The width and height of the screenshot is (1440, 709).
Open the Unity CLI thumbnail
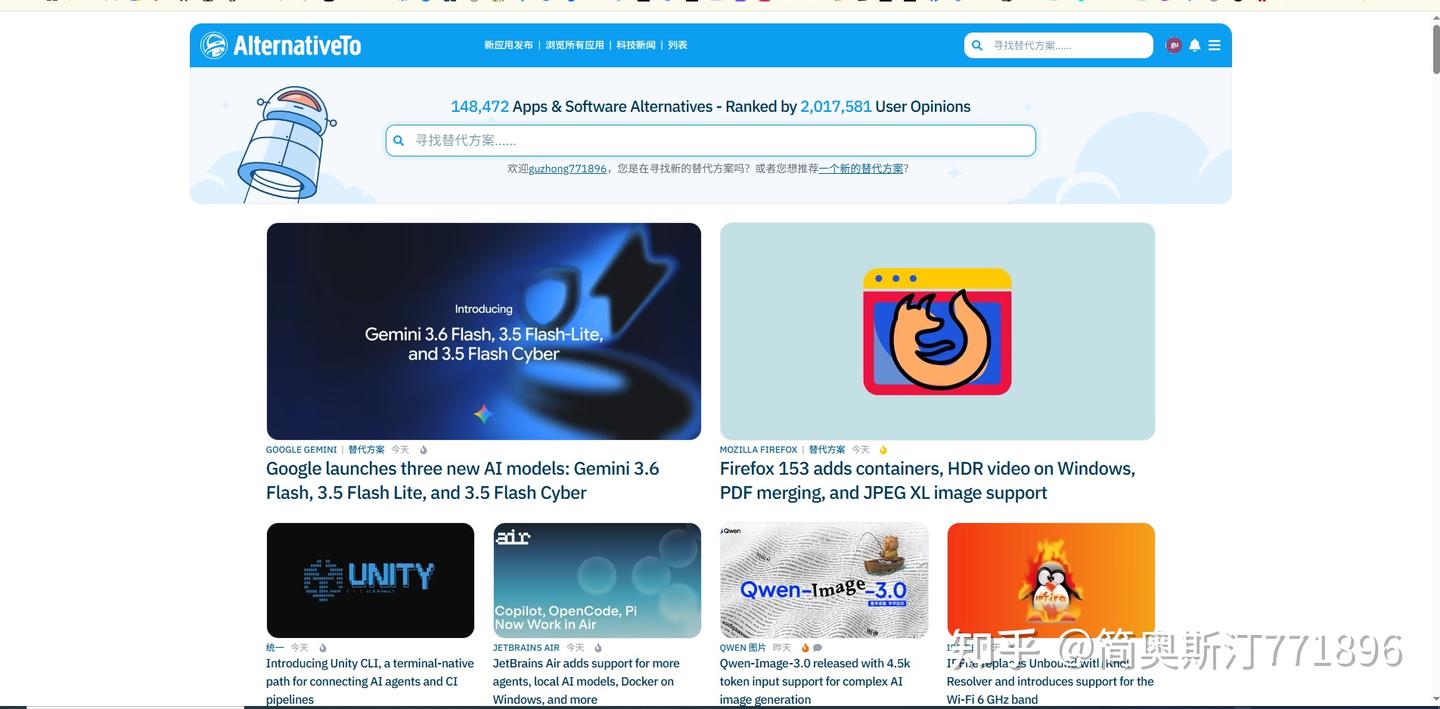tap(370, 580)
